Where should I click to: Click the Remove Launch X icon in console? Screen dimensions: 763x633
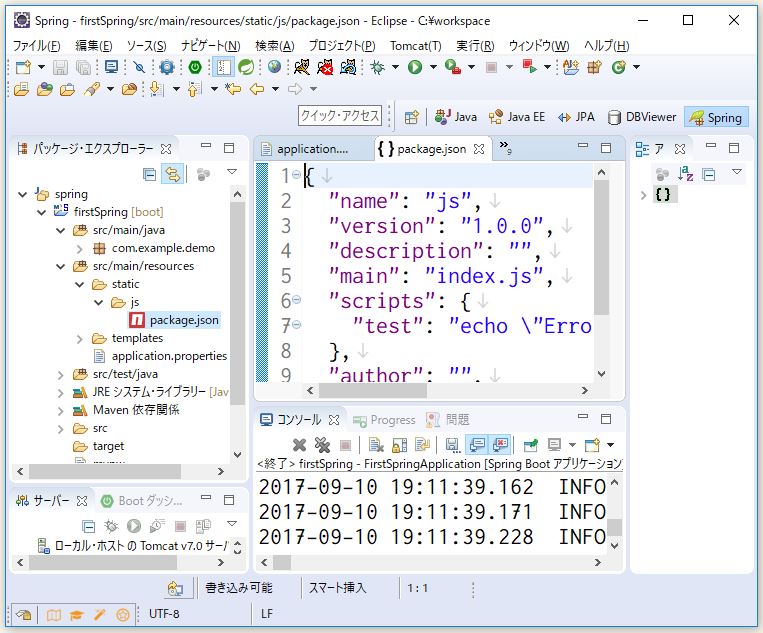299,444
